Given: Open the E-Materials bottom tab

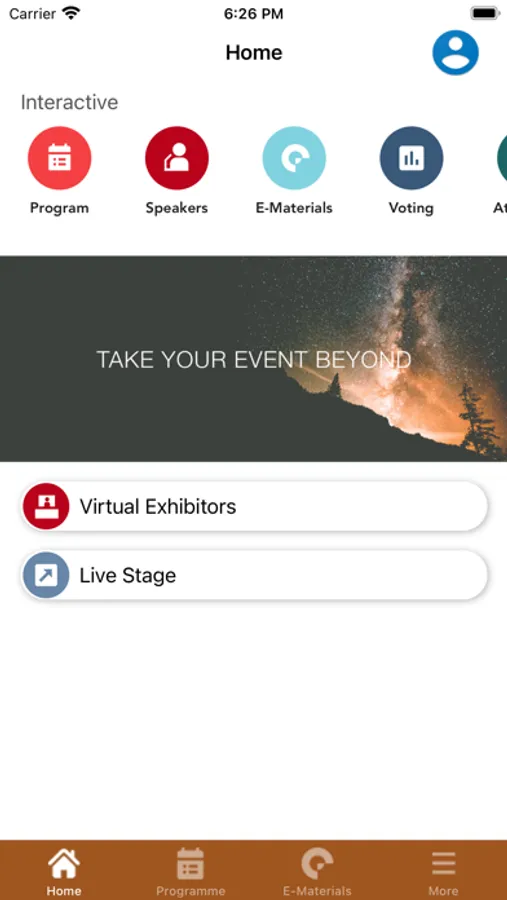Looking at the screenshot, I should pyautogui.click(x=317, y=871).
